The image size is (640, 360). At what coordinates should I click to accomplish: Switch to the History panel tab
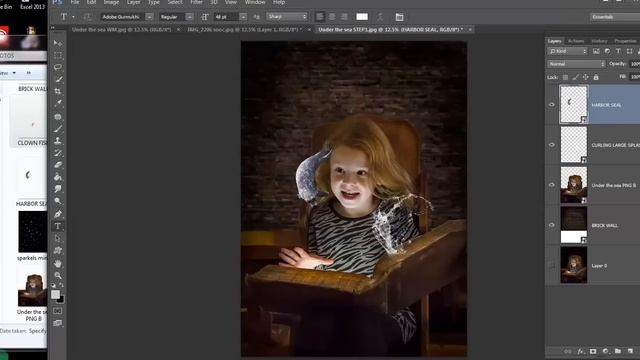(x=599, y=41)
